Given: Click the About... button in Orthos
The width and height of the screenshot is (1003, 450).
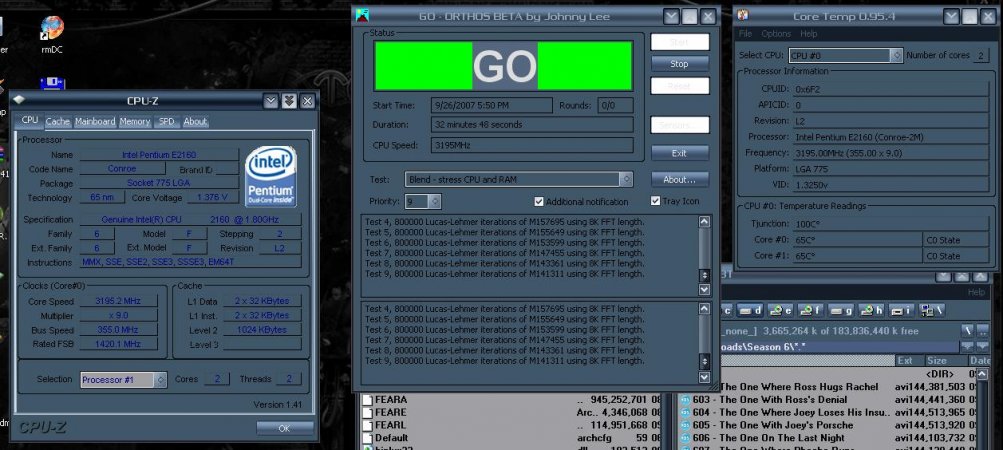Looking at the screenshot, I should (x=679, y=180).
